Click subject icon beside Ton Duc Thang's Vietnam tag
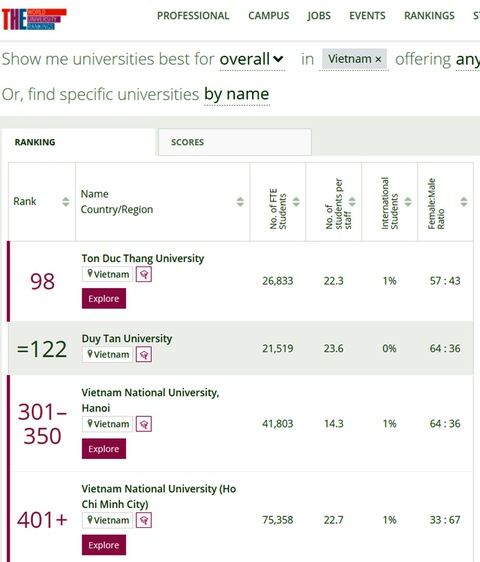This screenshot has height=562, width=480. (x=144, y=275)
